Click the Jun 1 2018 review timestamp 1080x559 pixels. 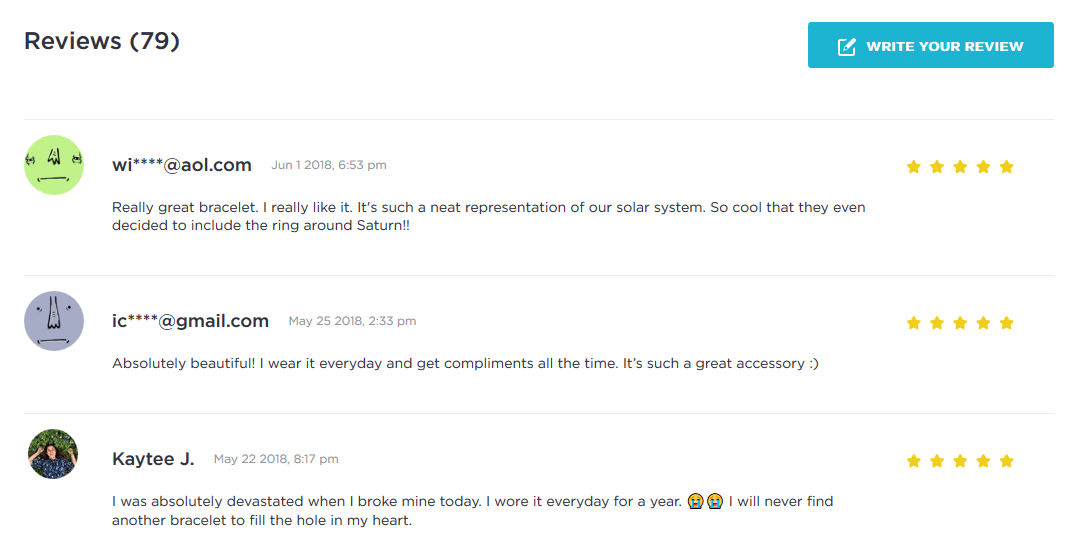coord(328,165)
